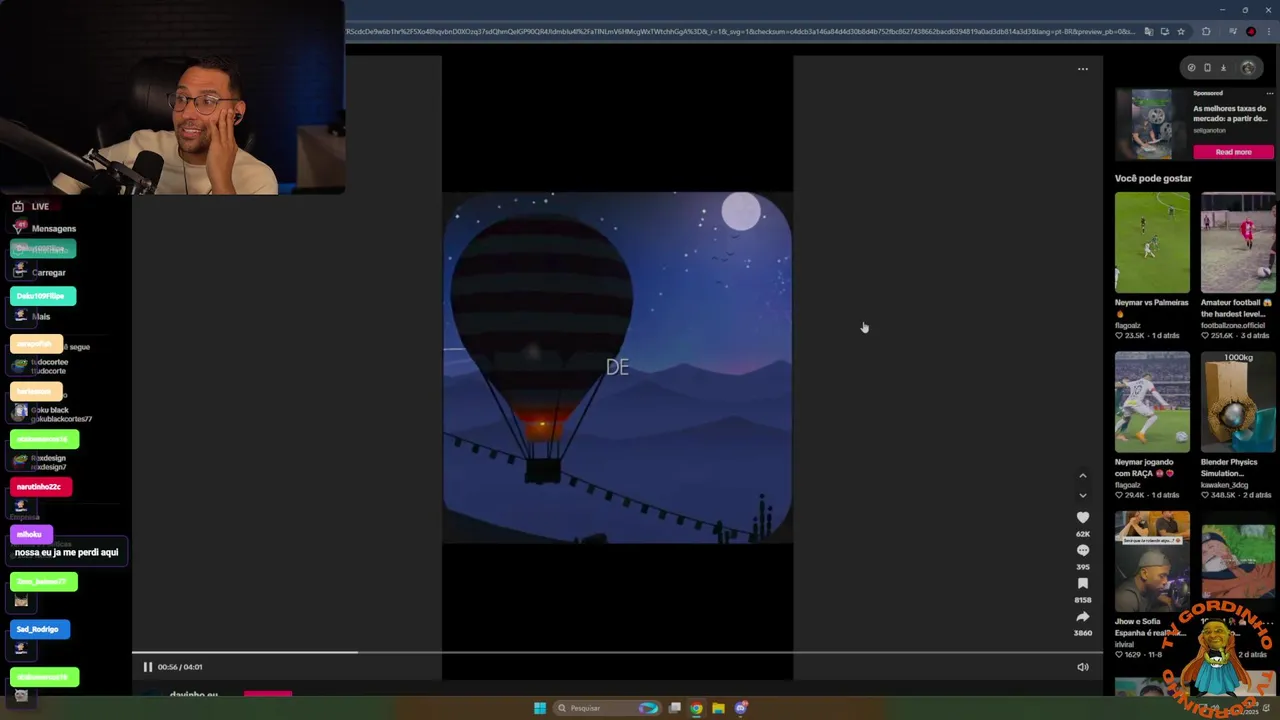Save video with the bookmark icon
The image size is (1280, 720).
[1083, 583]
